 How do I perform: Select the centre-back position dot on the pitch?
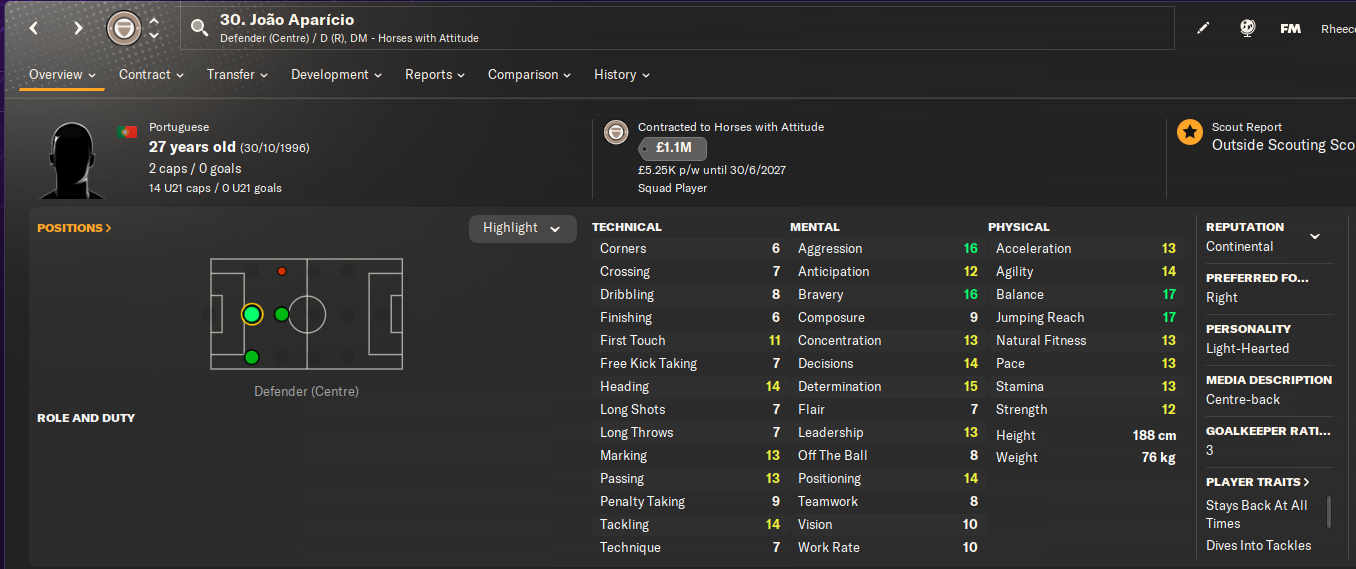click(x=251, y=314)
